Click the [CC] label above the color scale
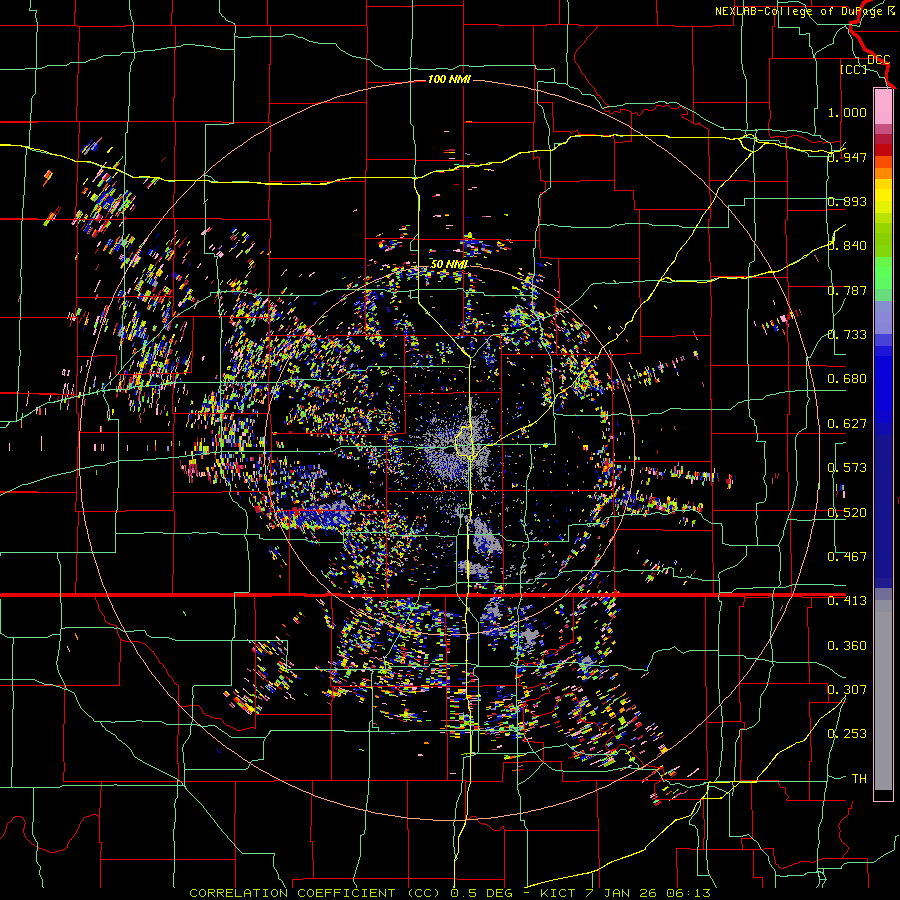900x900 pixels. (x=853, y=69)
